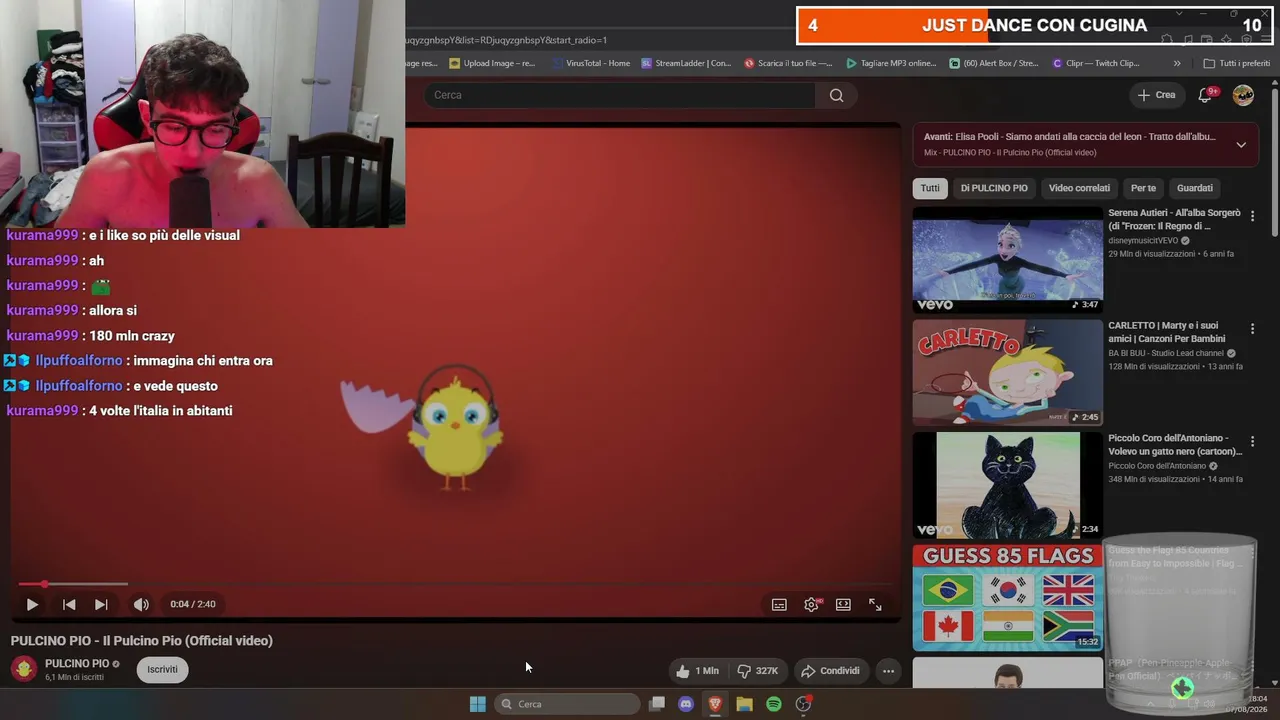Viewport: 1280px width, 720px height.
Task: Open VirusTotal - Home bookmark
Action: [591, 63]
